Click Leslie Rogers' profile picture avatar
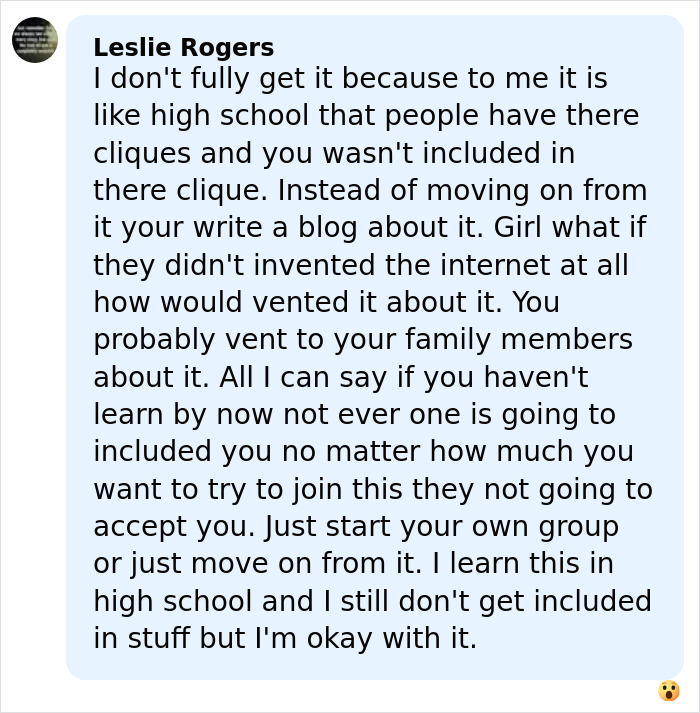The height and width of the screenshot is (713, 700). coord(35,40)
